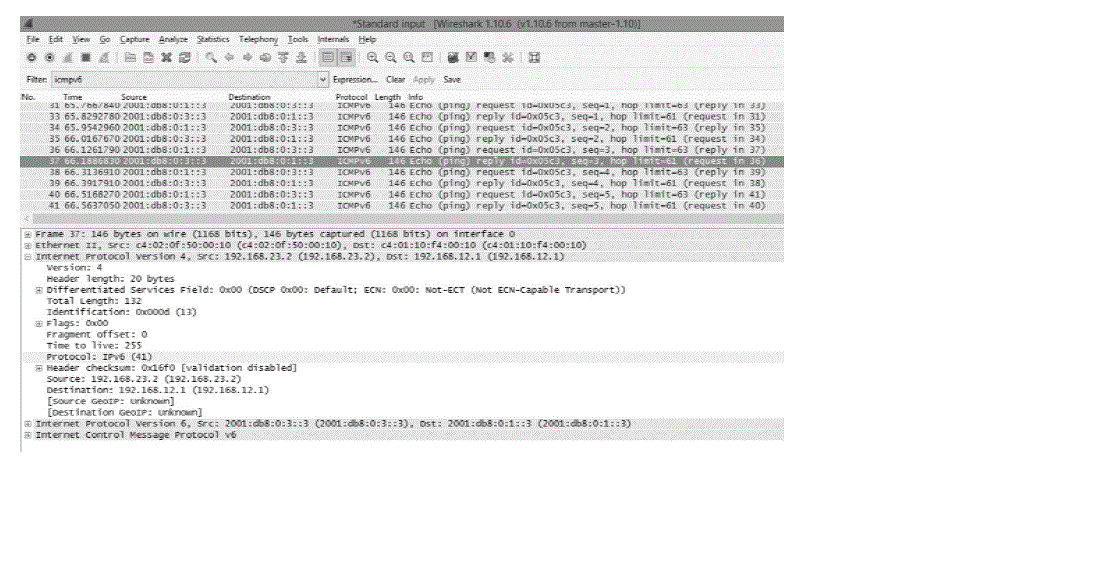Open the Statistics menu
The height and width of the screenshot is (574, 1095).
[212, 39]
